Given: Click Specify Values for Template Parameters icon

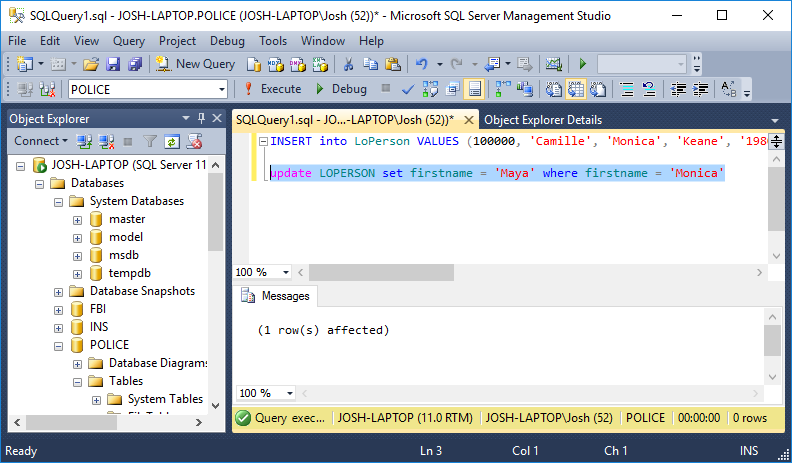Looking at the screenshot, I should pos(728,89).
